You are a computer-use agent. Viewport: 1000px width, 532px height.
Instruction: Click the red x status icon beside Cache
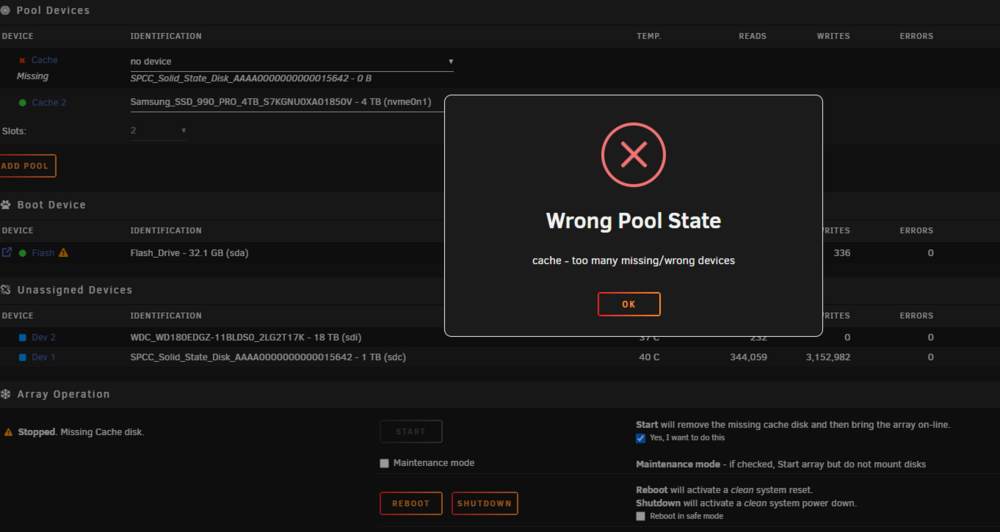(22, 61)
